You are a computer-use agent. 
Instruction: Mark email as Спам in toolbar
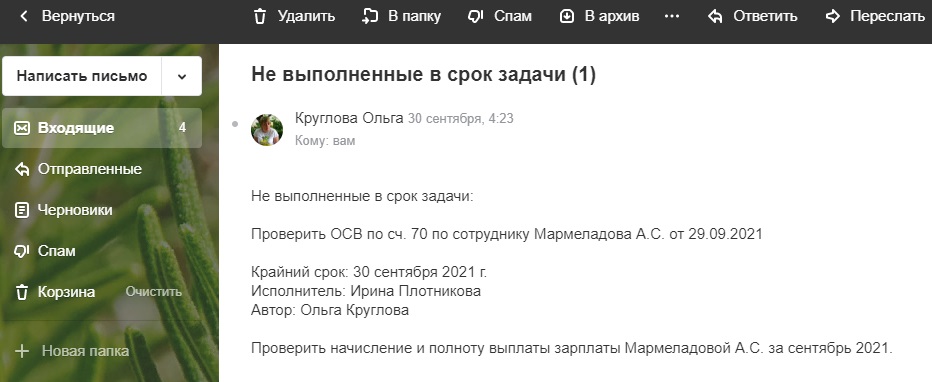point(476,17)
